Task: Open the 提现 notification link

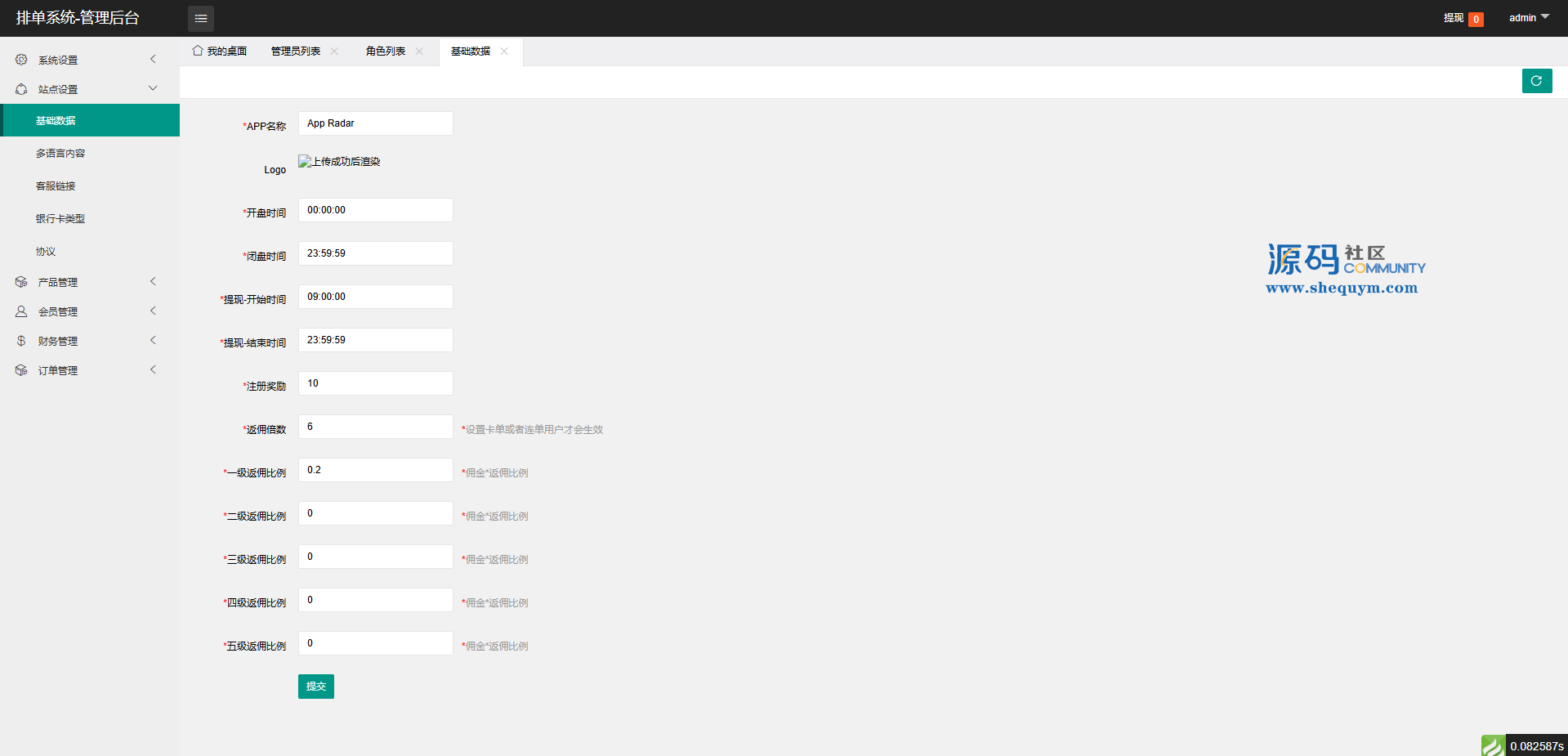Action: [1454, 18]
